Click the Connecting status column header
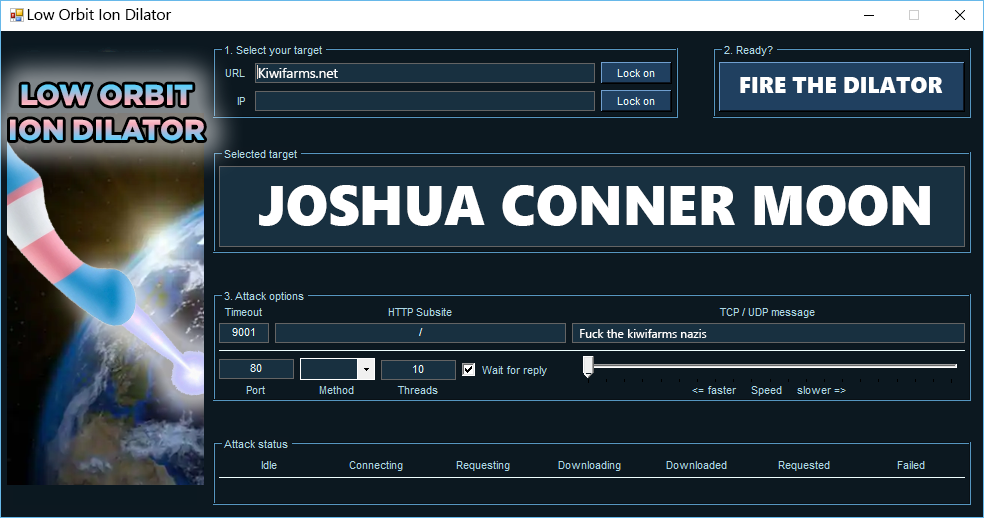The image size is (984, 518). point(376,465)
